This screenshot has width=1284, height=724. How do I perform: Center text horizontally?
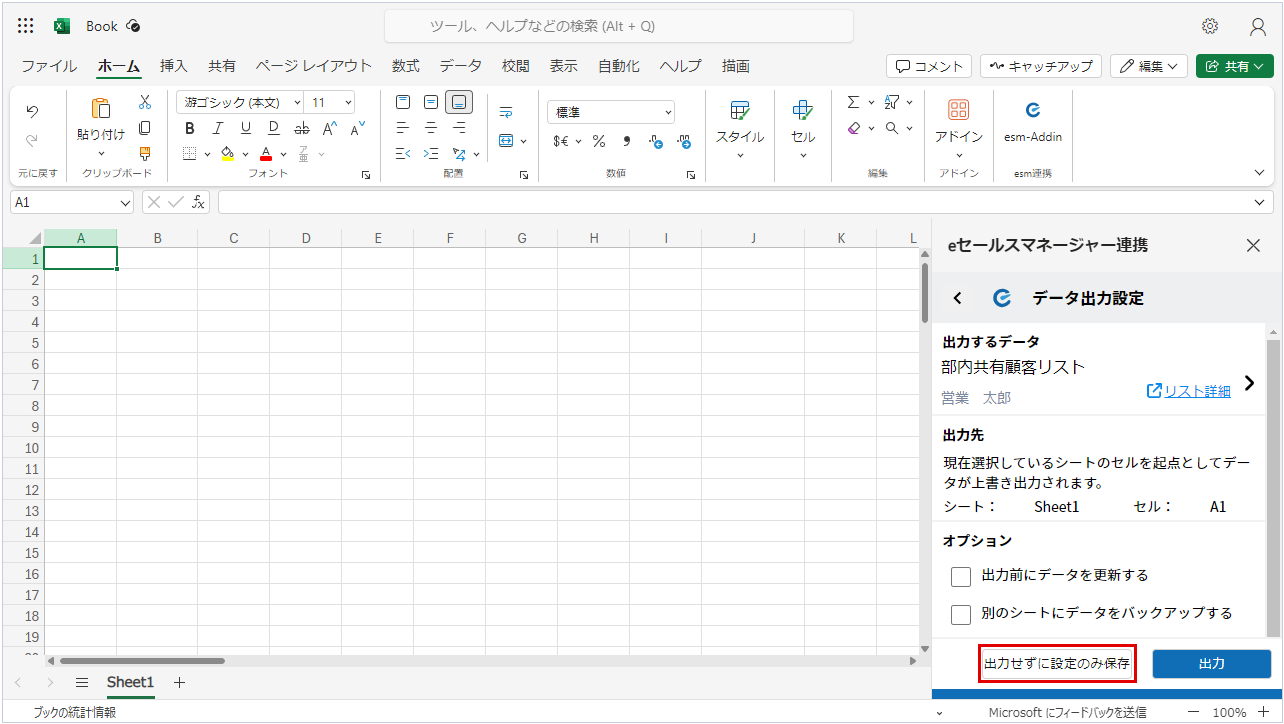click(431, 128)
